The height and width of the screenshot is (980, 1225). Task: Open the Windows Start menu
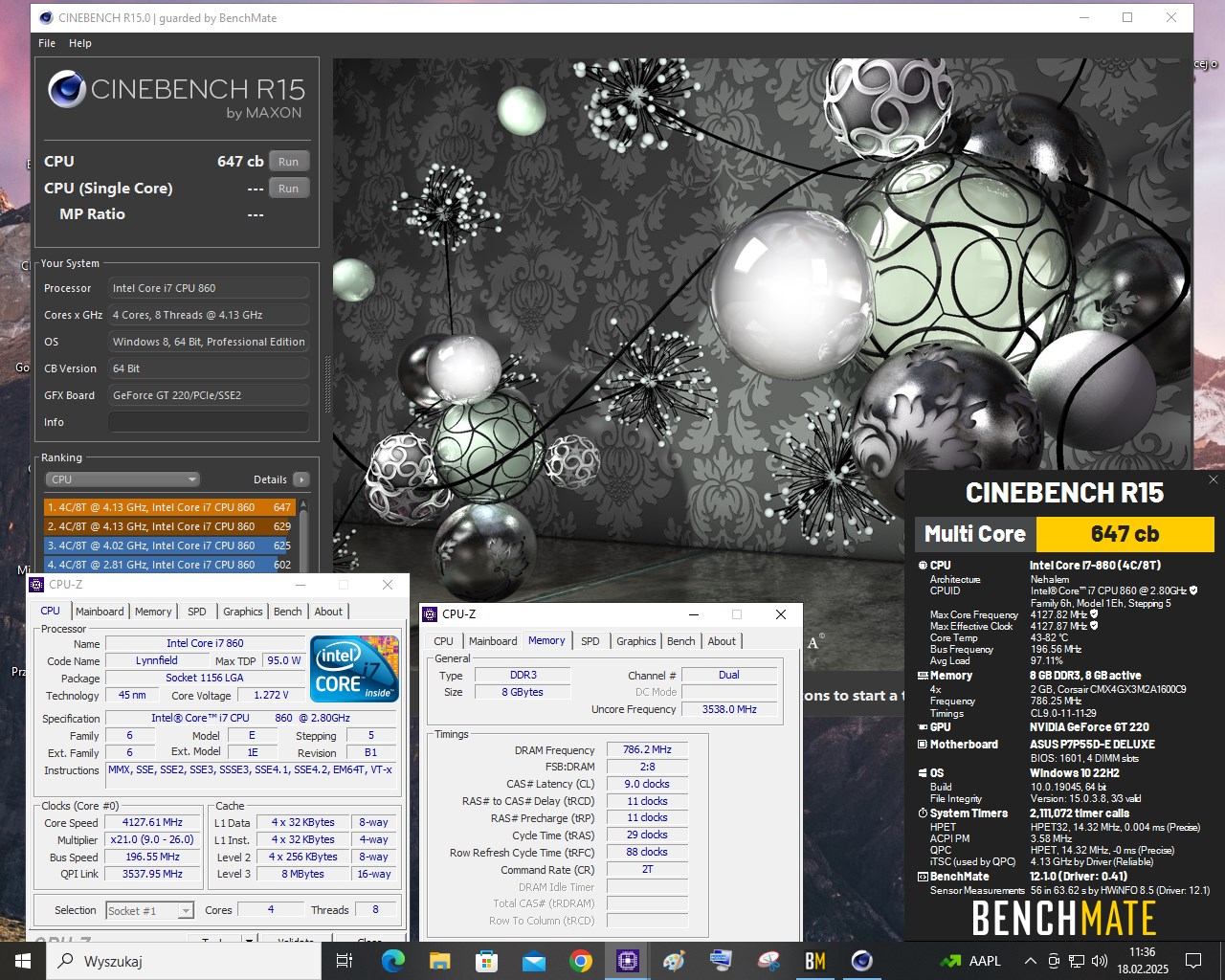coord(23,961)
